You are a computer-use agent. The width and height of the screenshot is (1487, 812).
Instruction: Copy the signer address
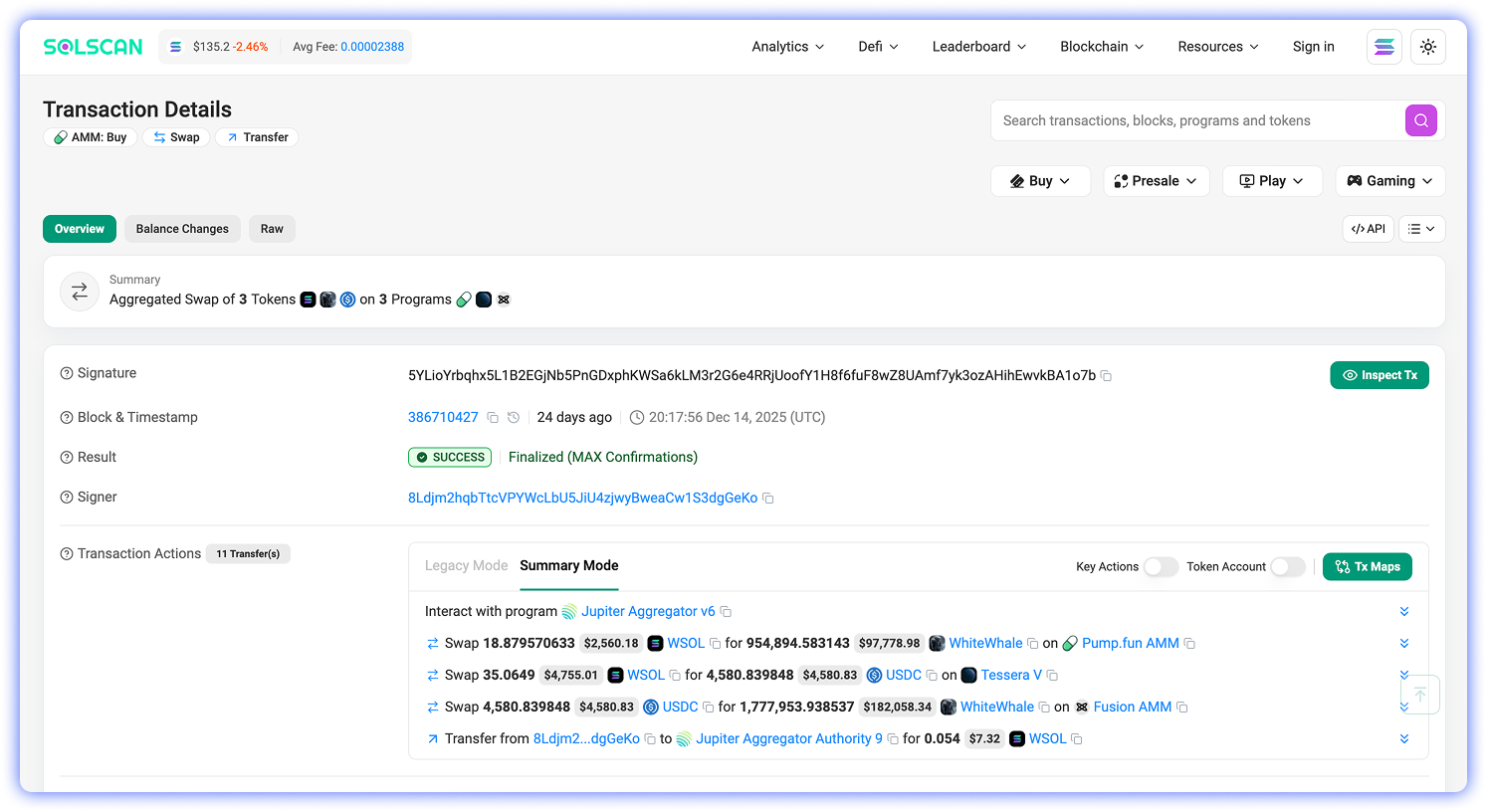tap(768, 499)
